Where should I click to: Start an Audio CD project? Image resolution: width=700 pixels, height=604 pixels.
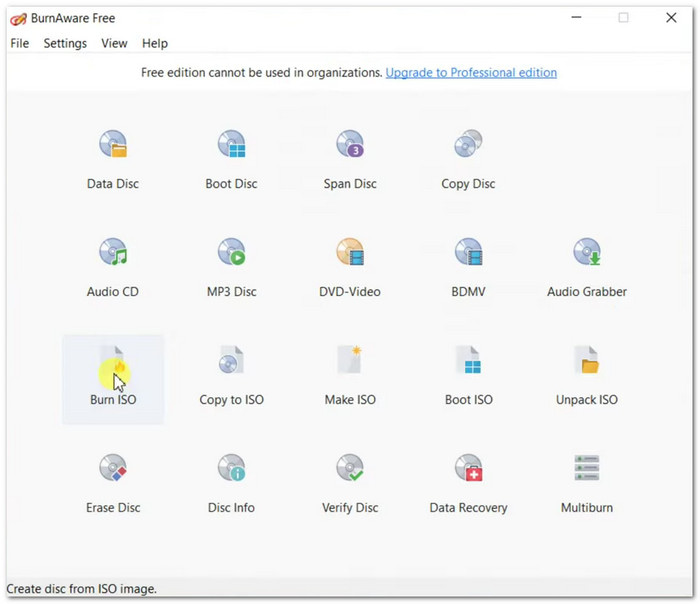(113, 254)
